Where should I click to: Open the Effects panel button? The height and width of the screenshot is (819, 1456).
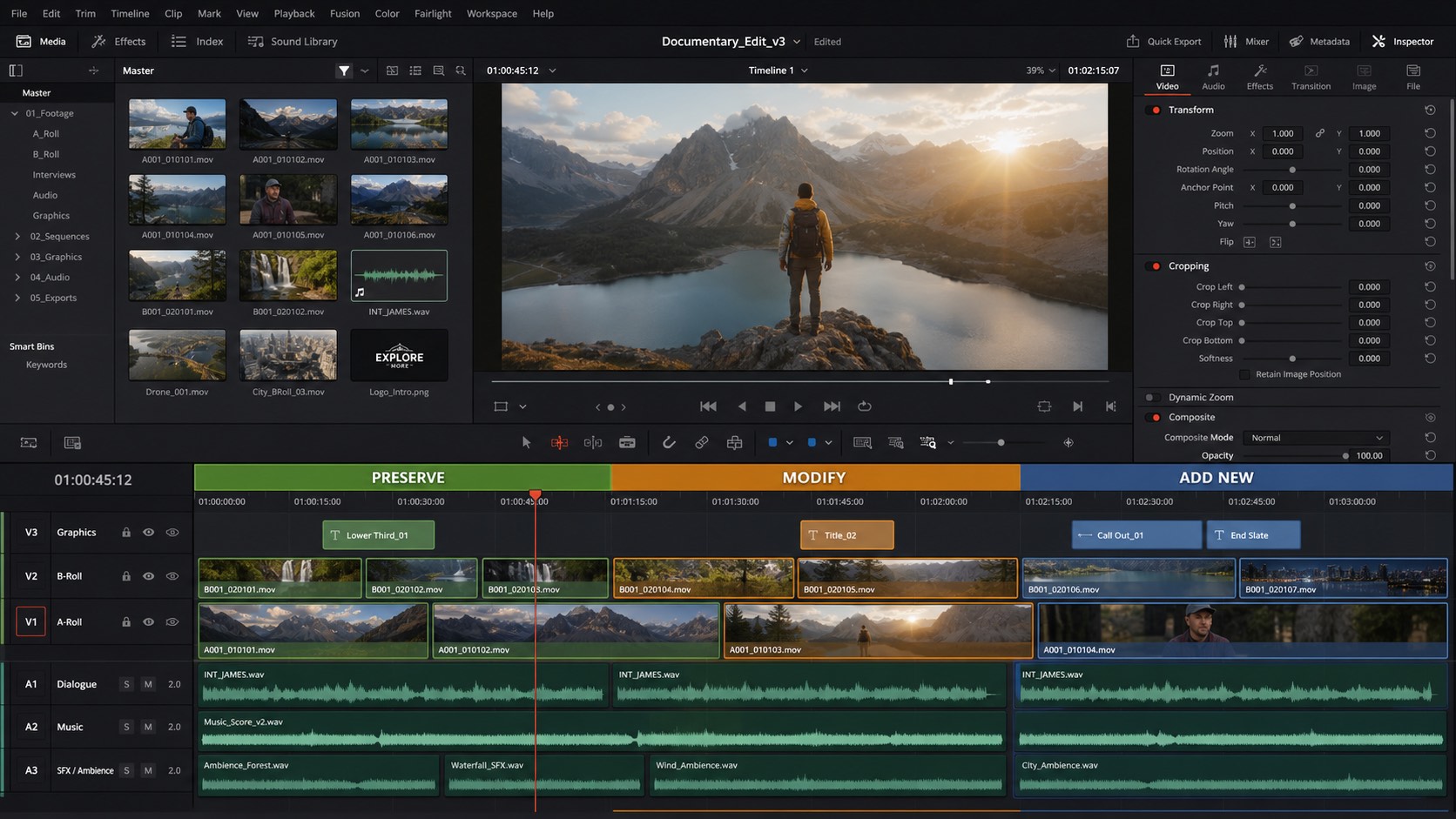pyautogui.click(x=119, y=42)
